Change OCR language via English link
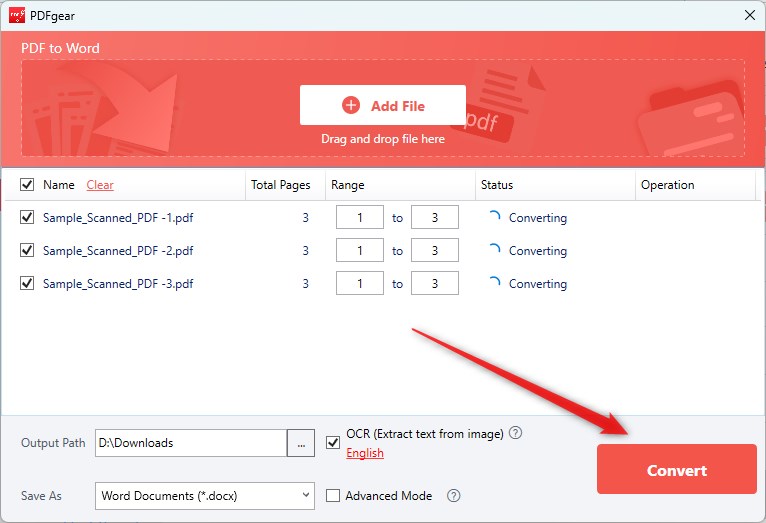Image resolution: width=766 pixels, height=523 pixels. click(x=364, y=453)
